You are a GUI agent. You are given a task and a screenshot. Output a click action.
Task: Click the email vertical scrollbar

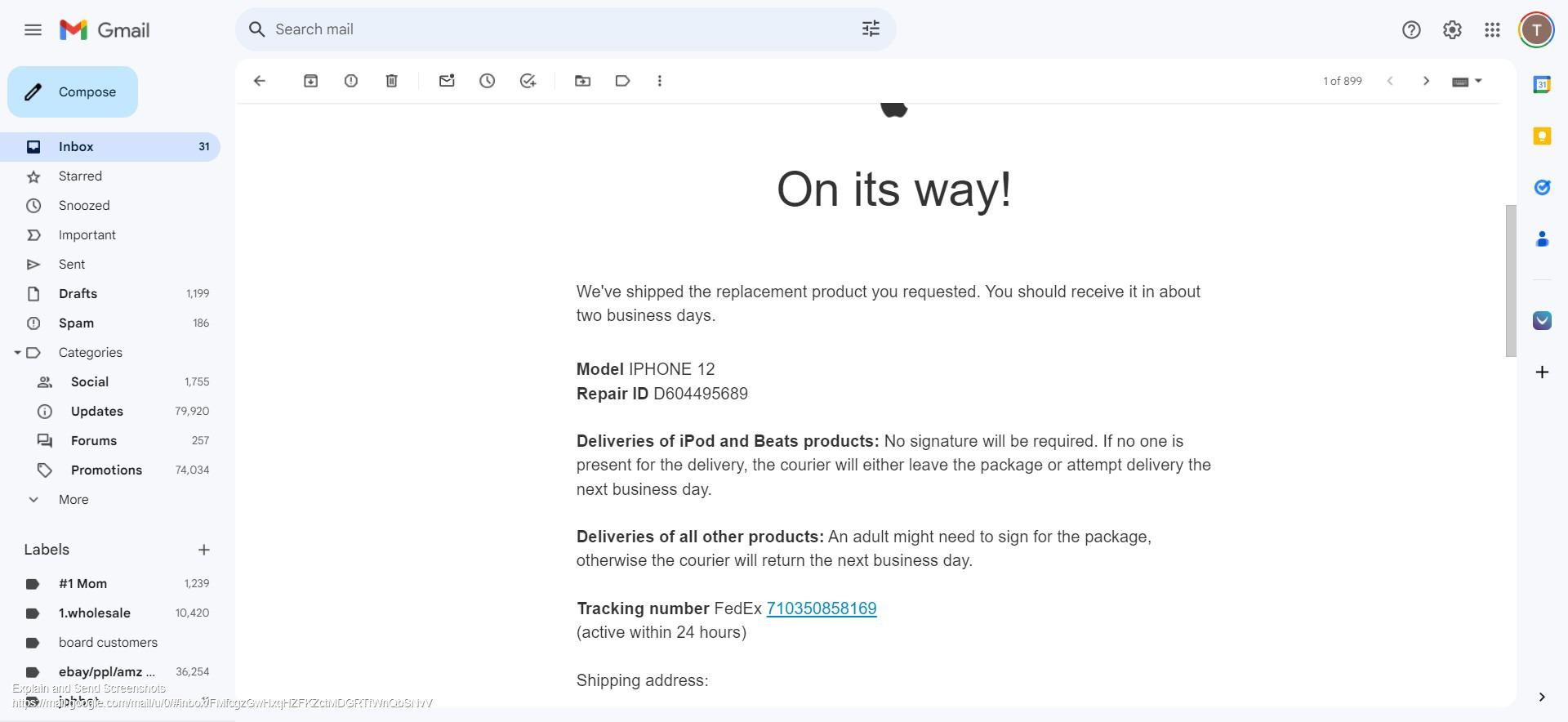tap(1511, 280)
